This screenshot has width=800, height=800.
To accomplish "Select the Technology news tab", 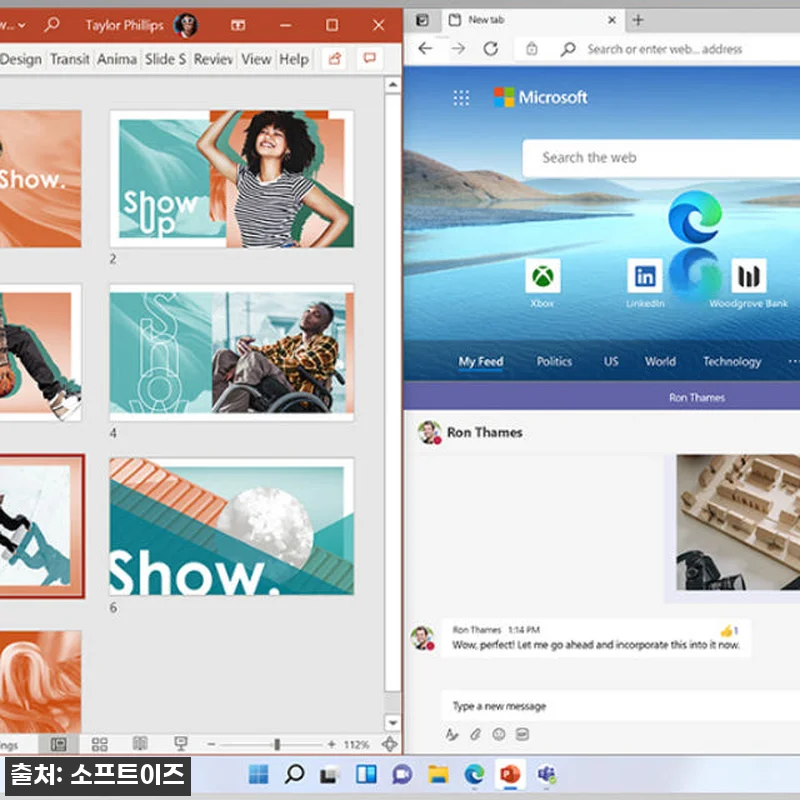I will [x=732, y=361].
